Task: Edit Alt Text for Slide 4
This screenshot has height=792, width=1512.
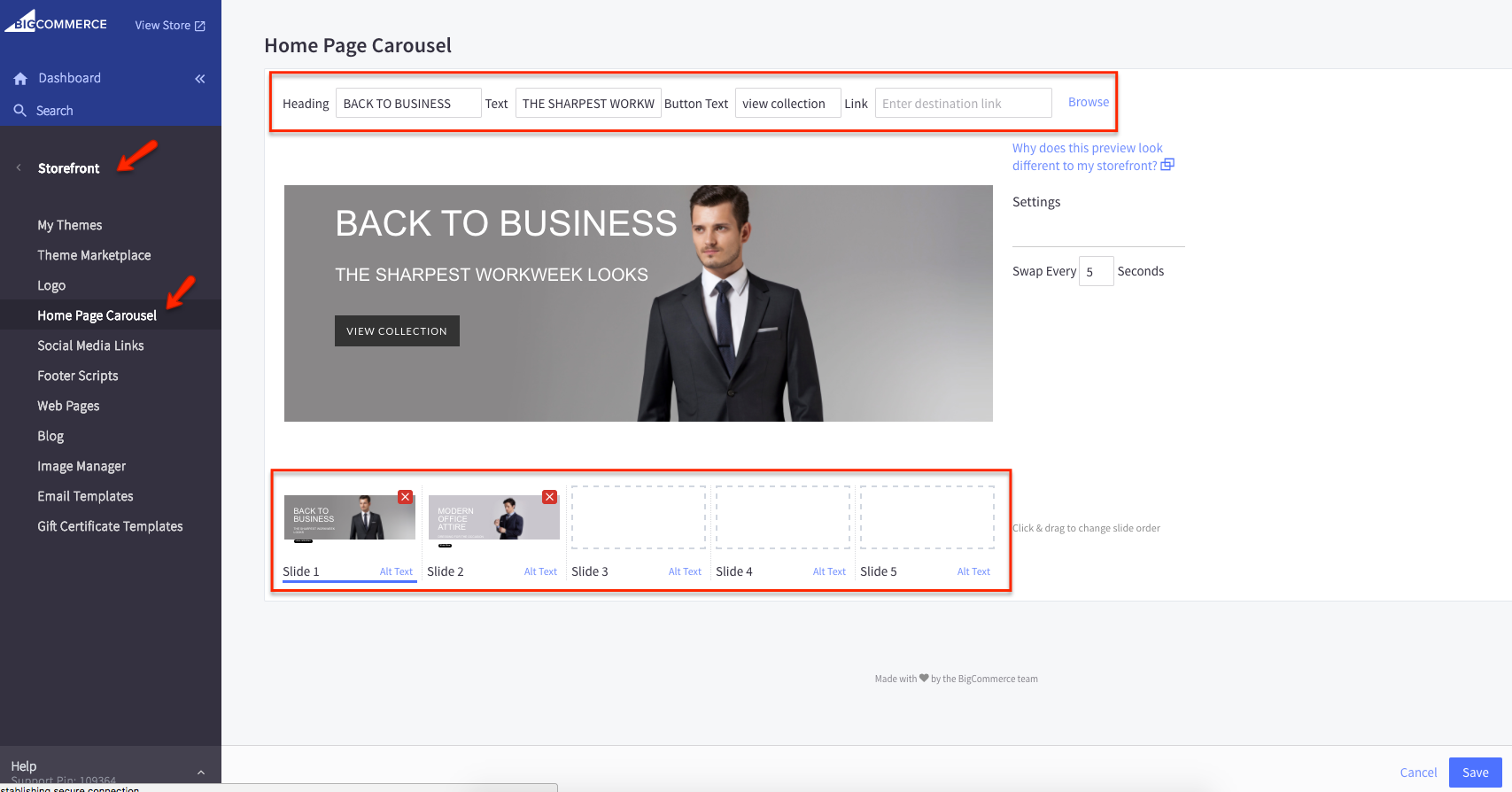Action: pyautogui.click(x=829, y=571)
